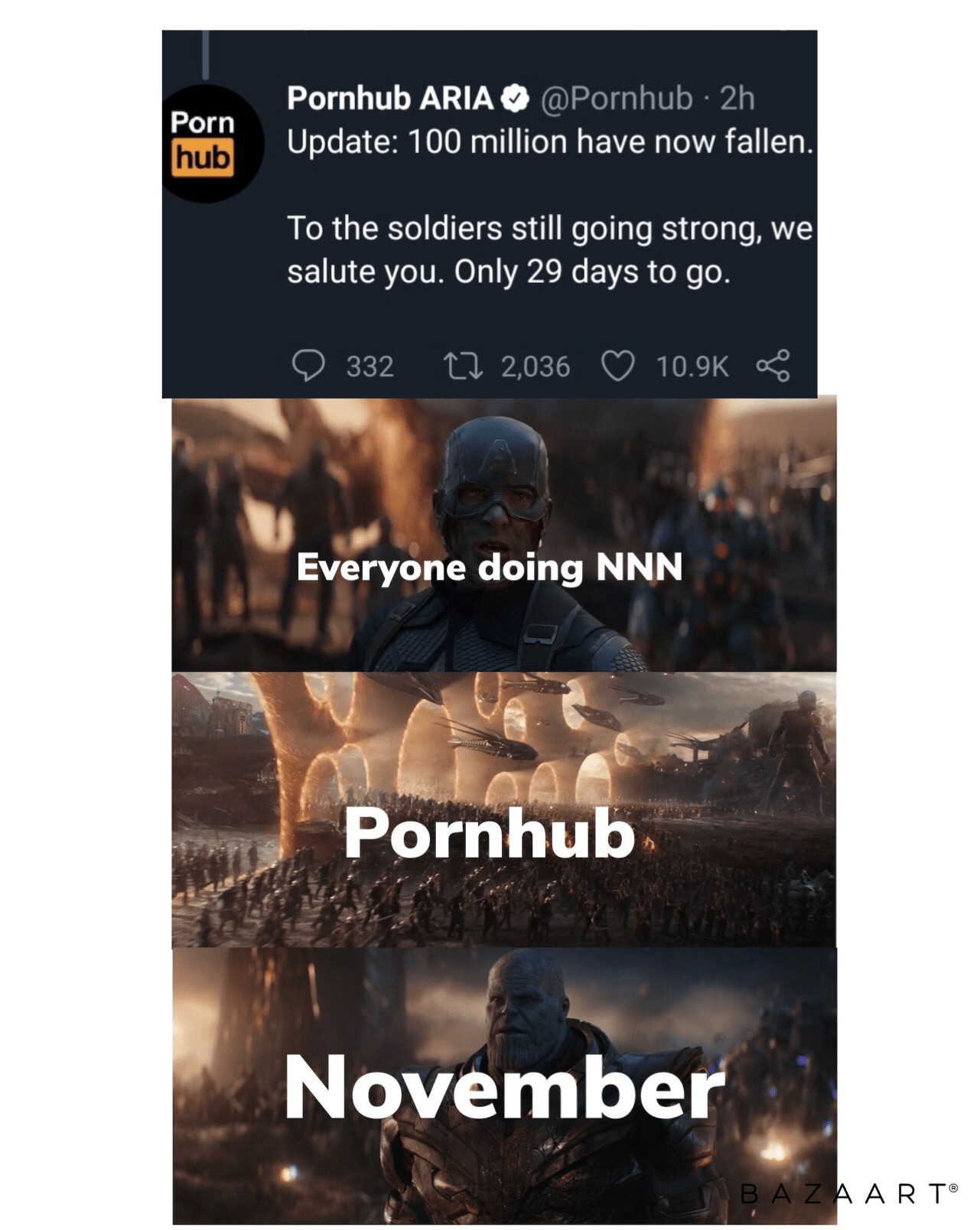This screenshot has width=980, height=1230.
Task: Click the blue verified badge
Action: point(515,99)
